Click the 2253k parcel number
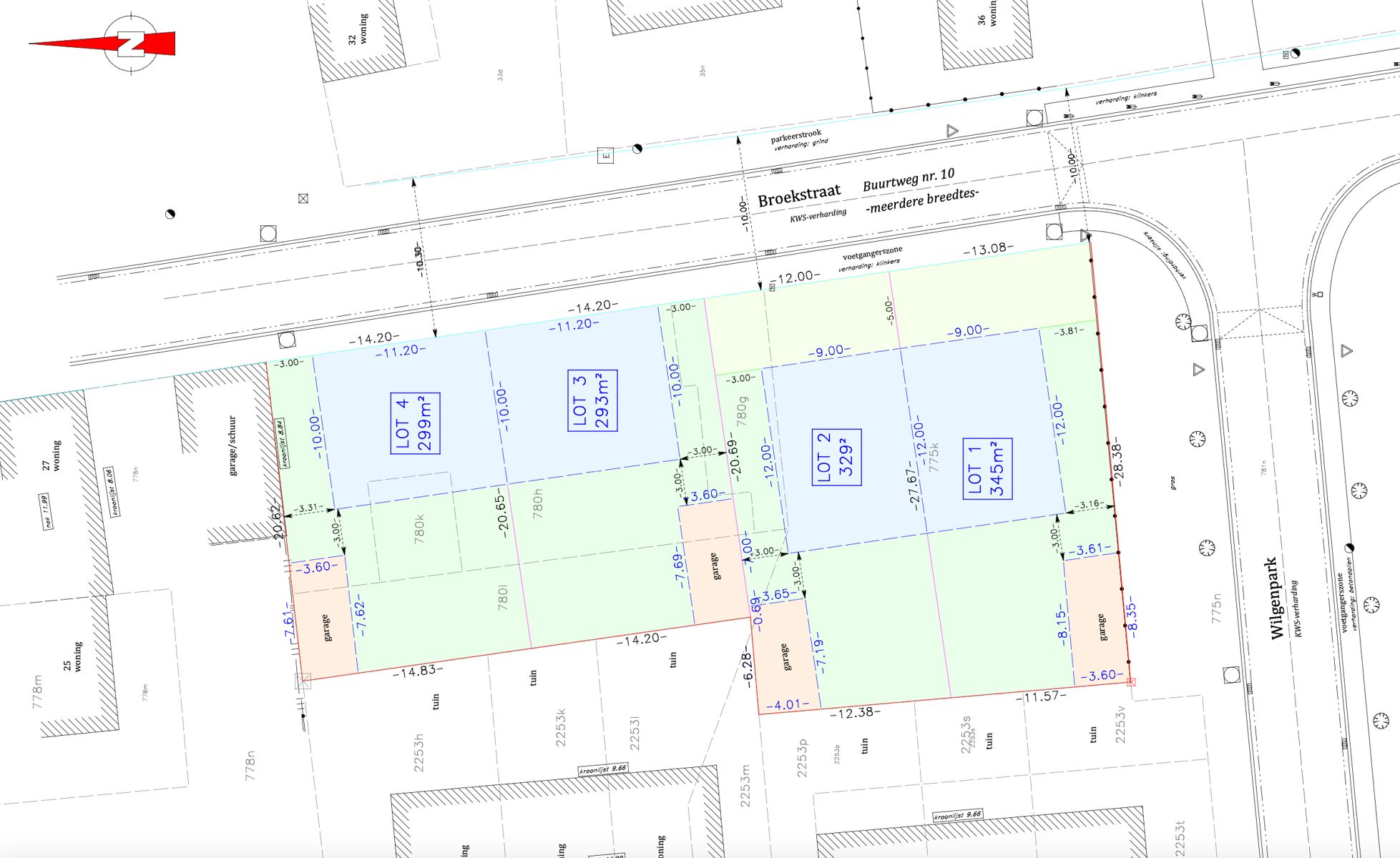Viewport: 1400px width, 858px height. coord(560,728)
